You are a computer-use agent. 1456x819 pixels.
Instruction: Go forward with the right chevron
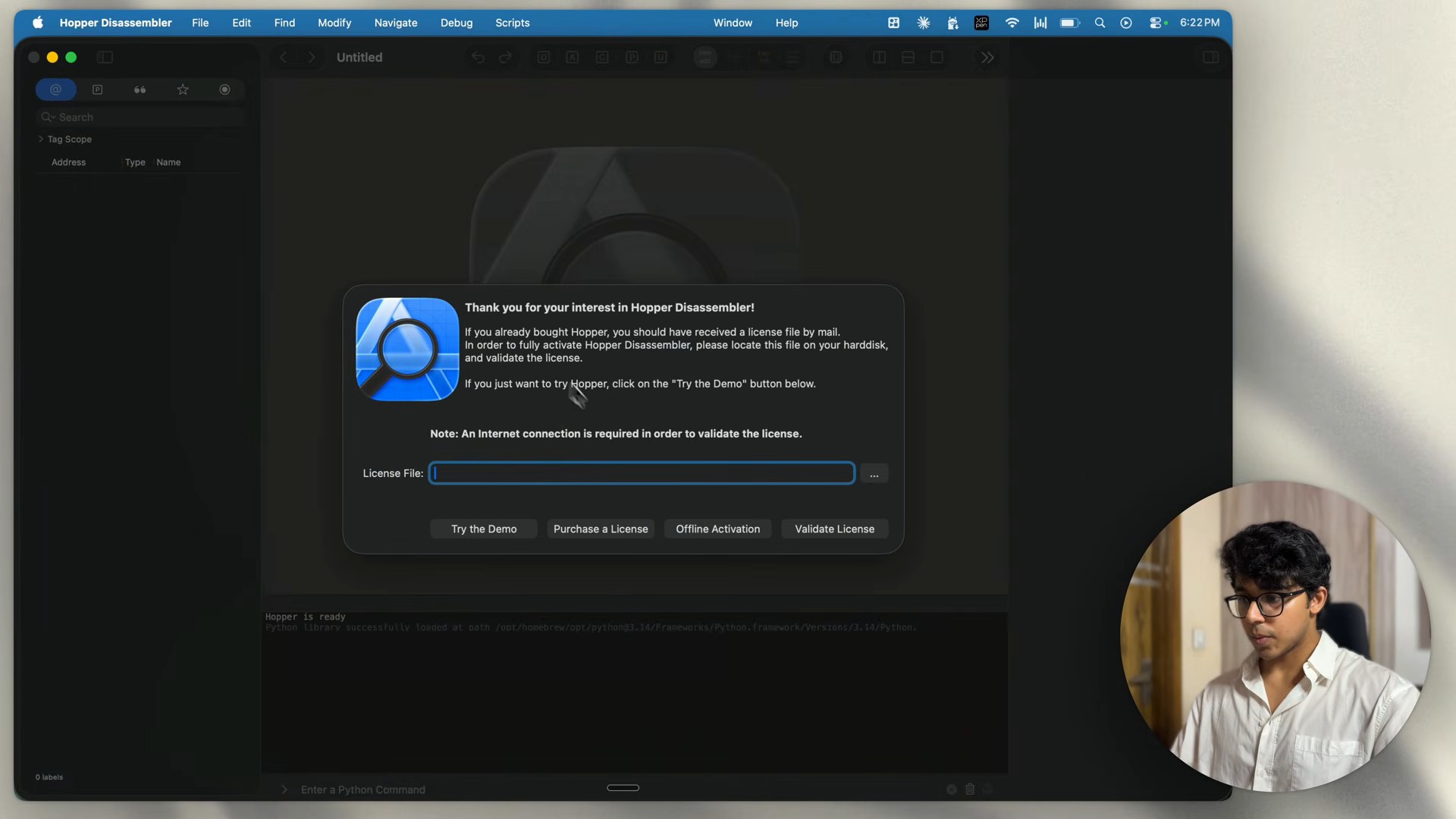(312, 57)
